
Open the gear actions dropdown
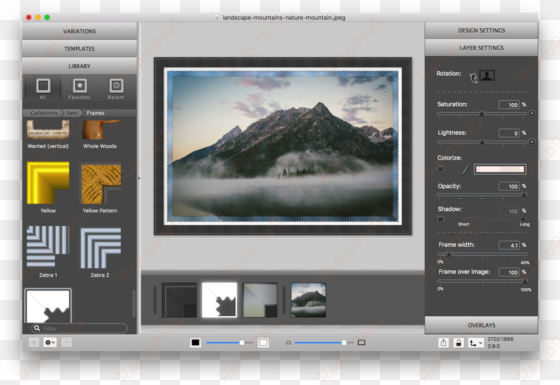(x=50, y=342)
